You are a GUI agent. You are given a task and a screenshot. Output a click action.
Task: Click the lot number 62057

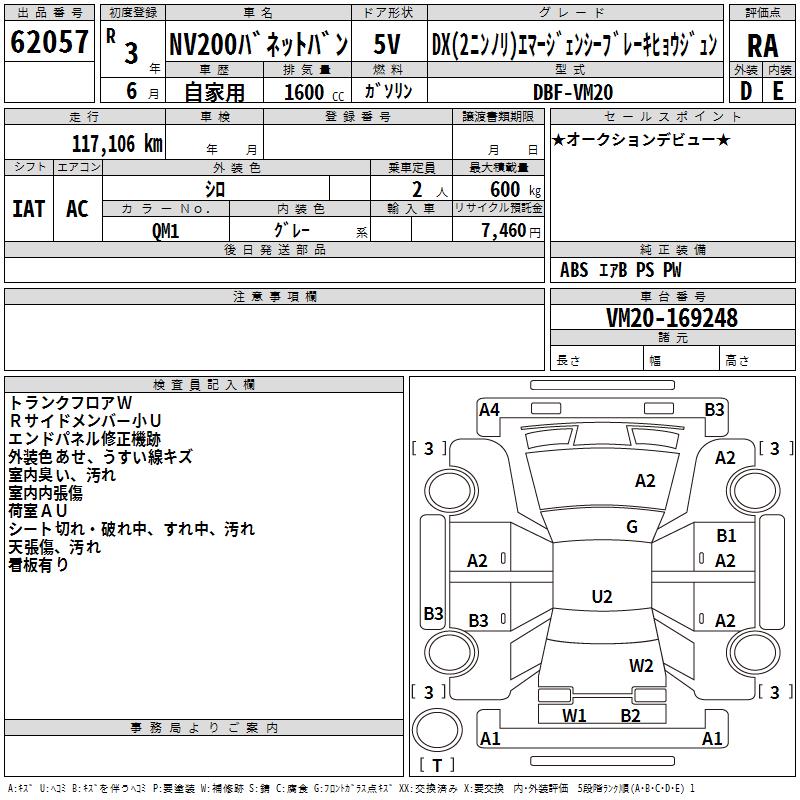click(x=49, y=42)
